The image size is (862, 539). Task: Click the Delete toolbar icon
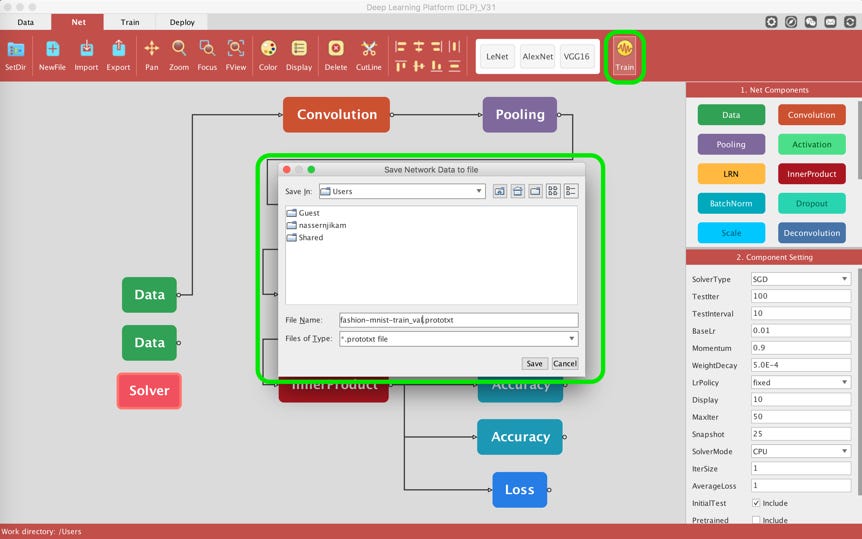coord(336,48)
